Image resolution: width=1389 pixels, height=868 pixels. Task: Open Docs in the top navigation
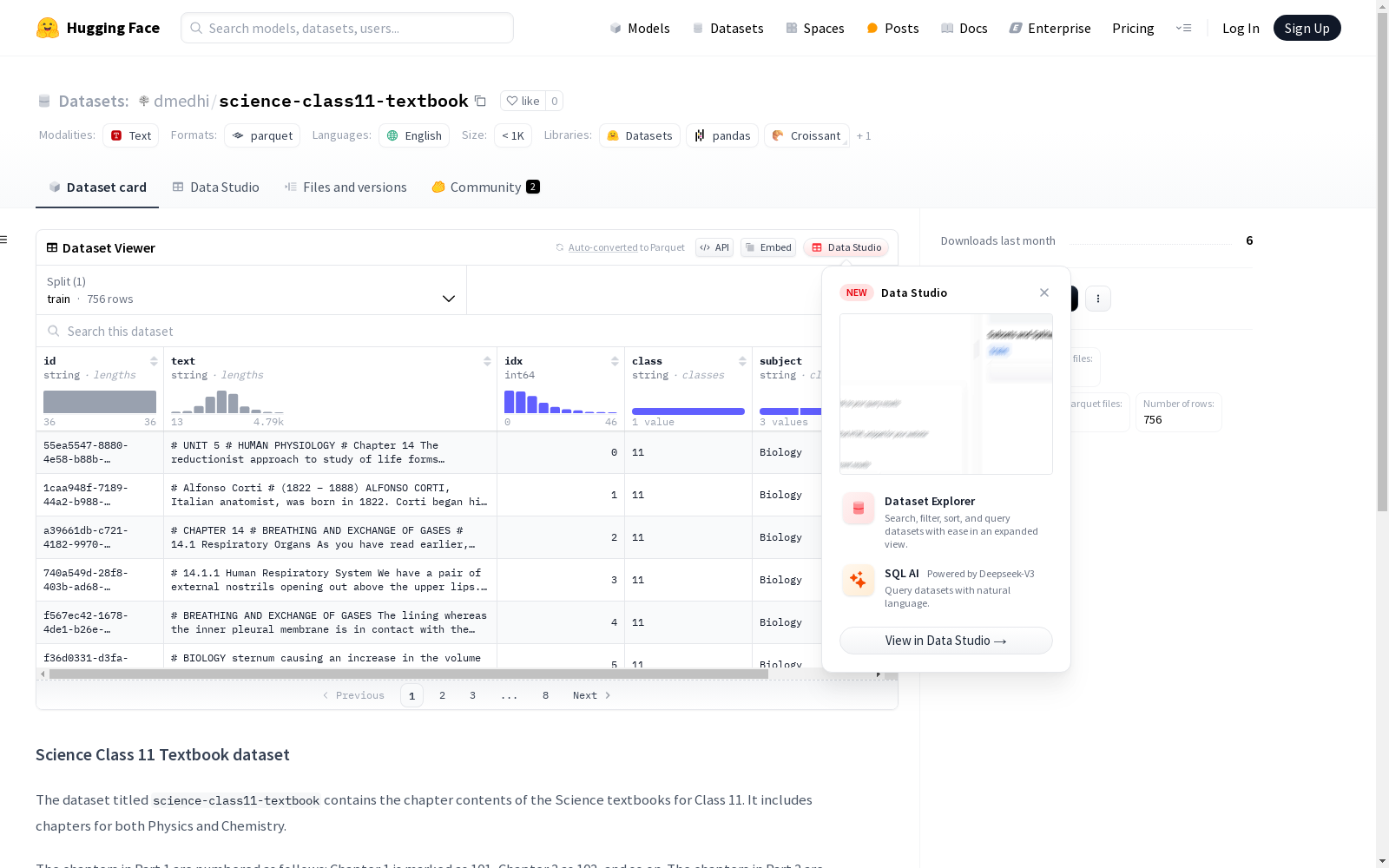pyautogui.click(x=964, y=28)
